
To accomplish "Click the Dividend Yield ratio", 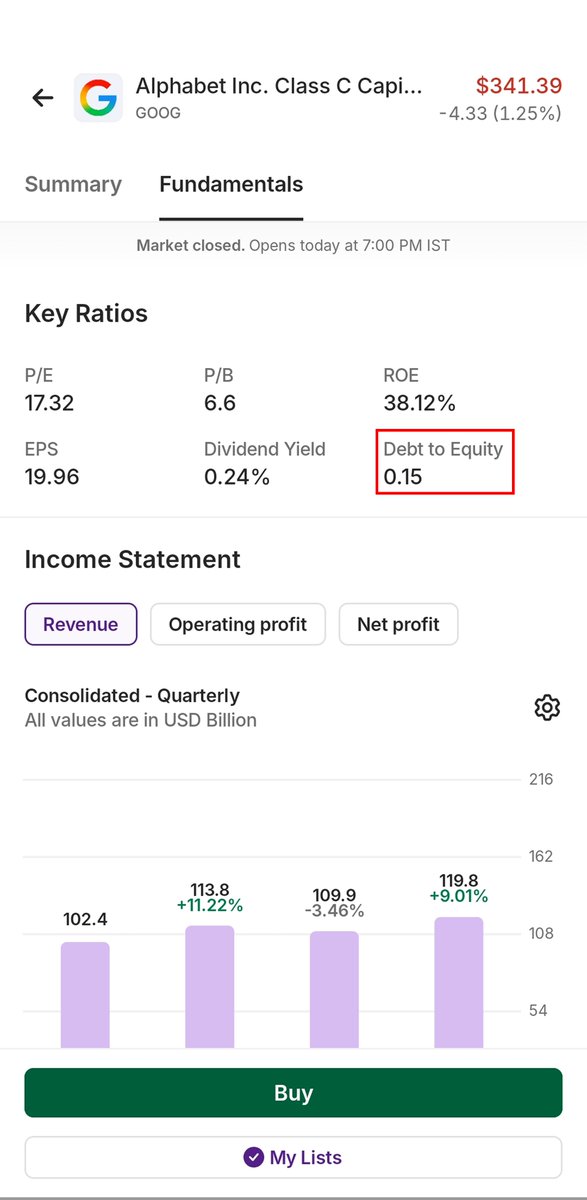I will [x=264, y=463].
